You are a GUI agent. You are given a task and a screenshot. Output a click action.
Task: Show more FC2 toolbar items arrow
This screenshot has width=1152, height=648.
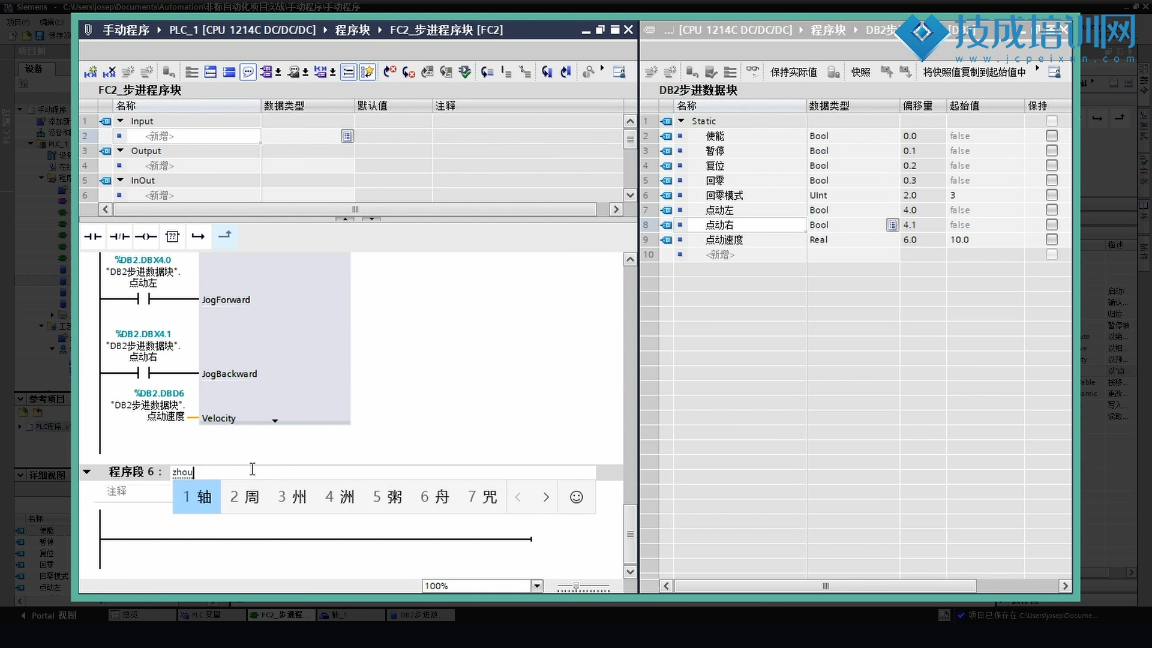tap(602, 69)
